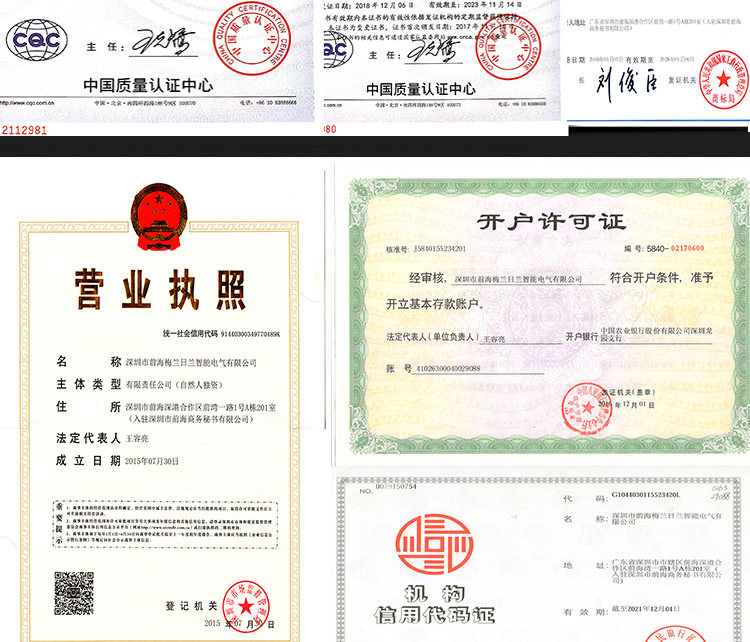Click NO. 0079150754 on the credit code certificate
The width and height of the screenshot is (750, 642).
[388, 487]
